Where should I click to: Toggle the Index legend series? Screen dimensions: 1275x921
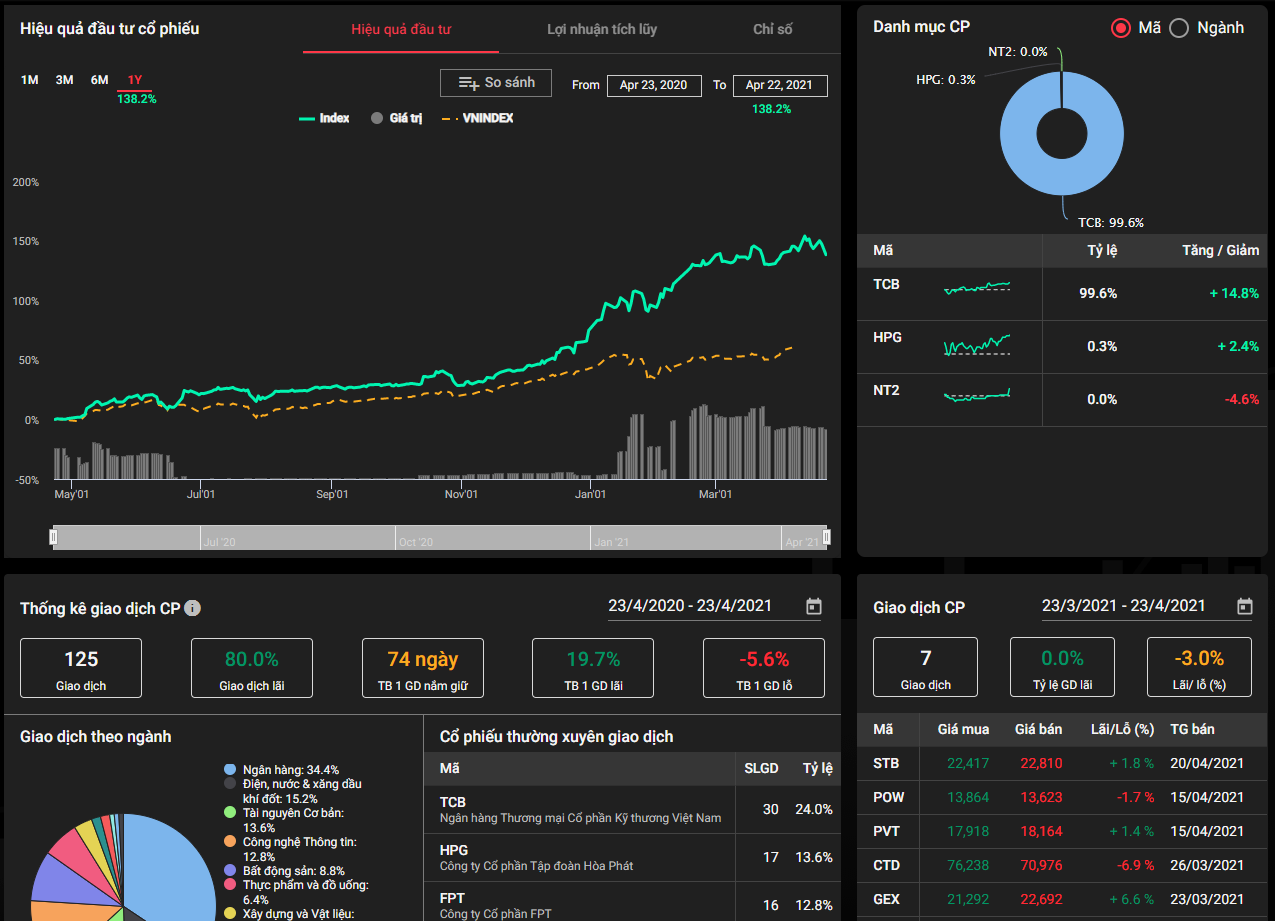pos(324,118)
